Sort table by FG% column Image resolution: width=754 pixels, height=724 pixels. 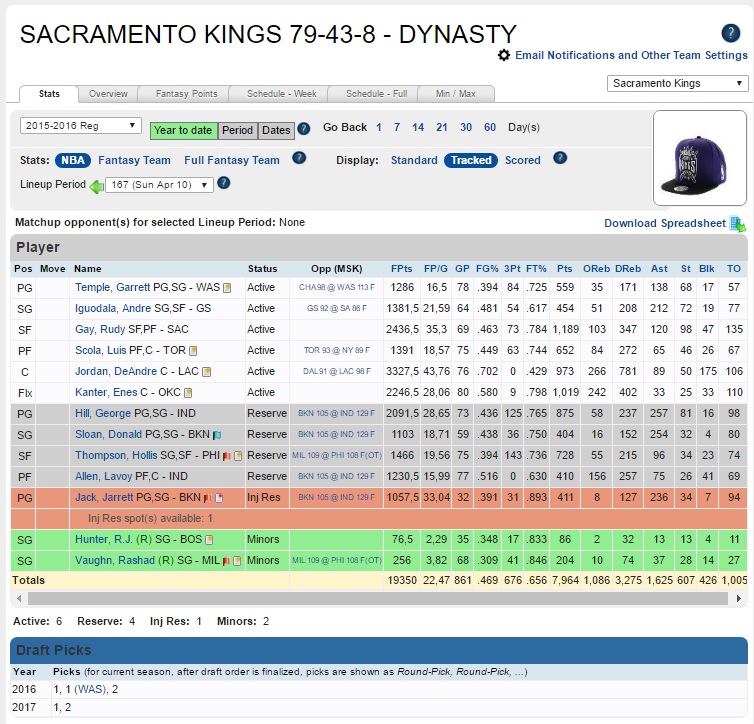pyautogui.click(x=487, y=269)
